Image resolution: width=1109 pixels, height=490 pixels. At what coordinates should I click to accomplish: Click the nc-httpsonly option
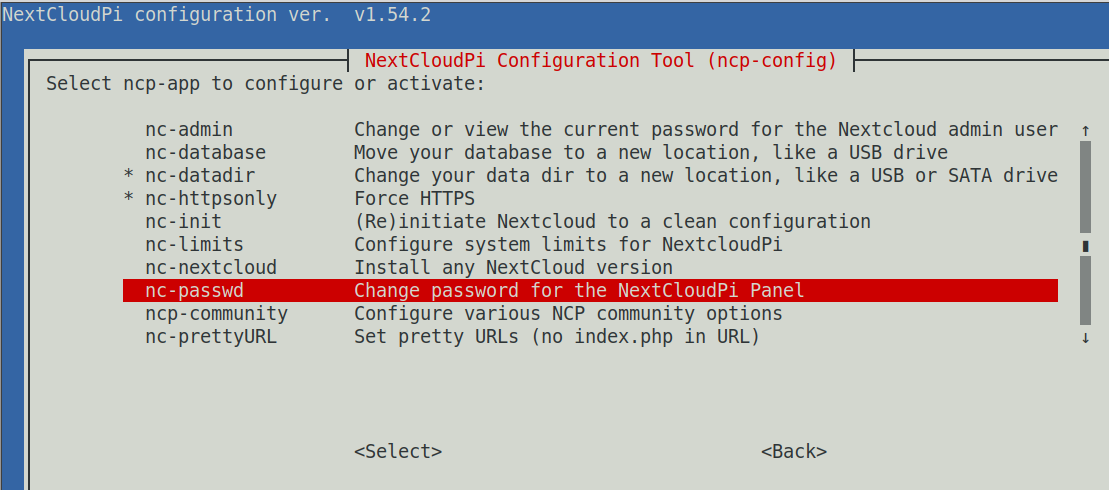point(210,198)
